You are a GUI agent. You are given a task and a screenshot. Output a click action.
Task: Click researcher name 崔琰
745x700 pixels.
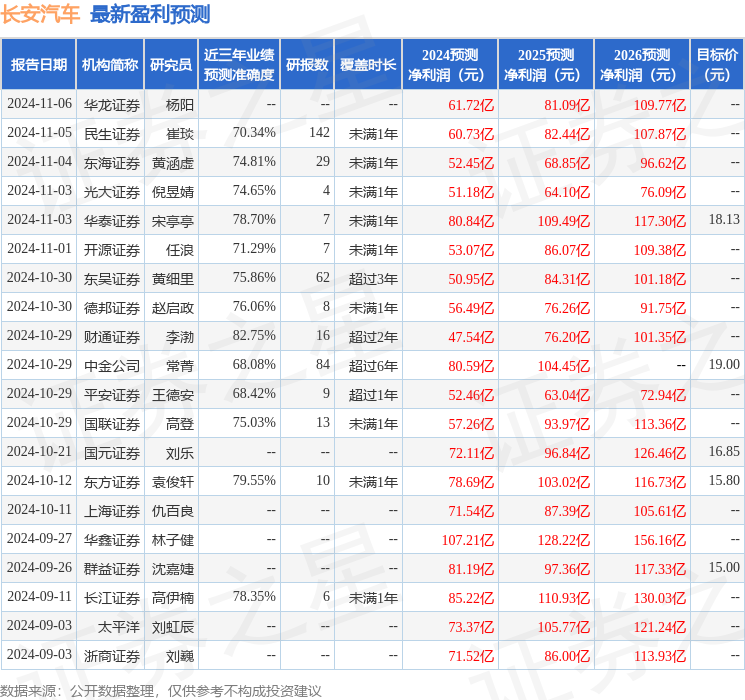[x=180, y=134]
